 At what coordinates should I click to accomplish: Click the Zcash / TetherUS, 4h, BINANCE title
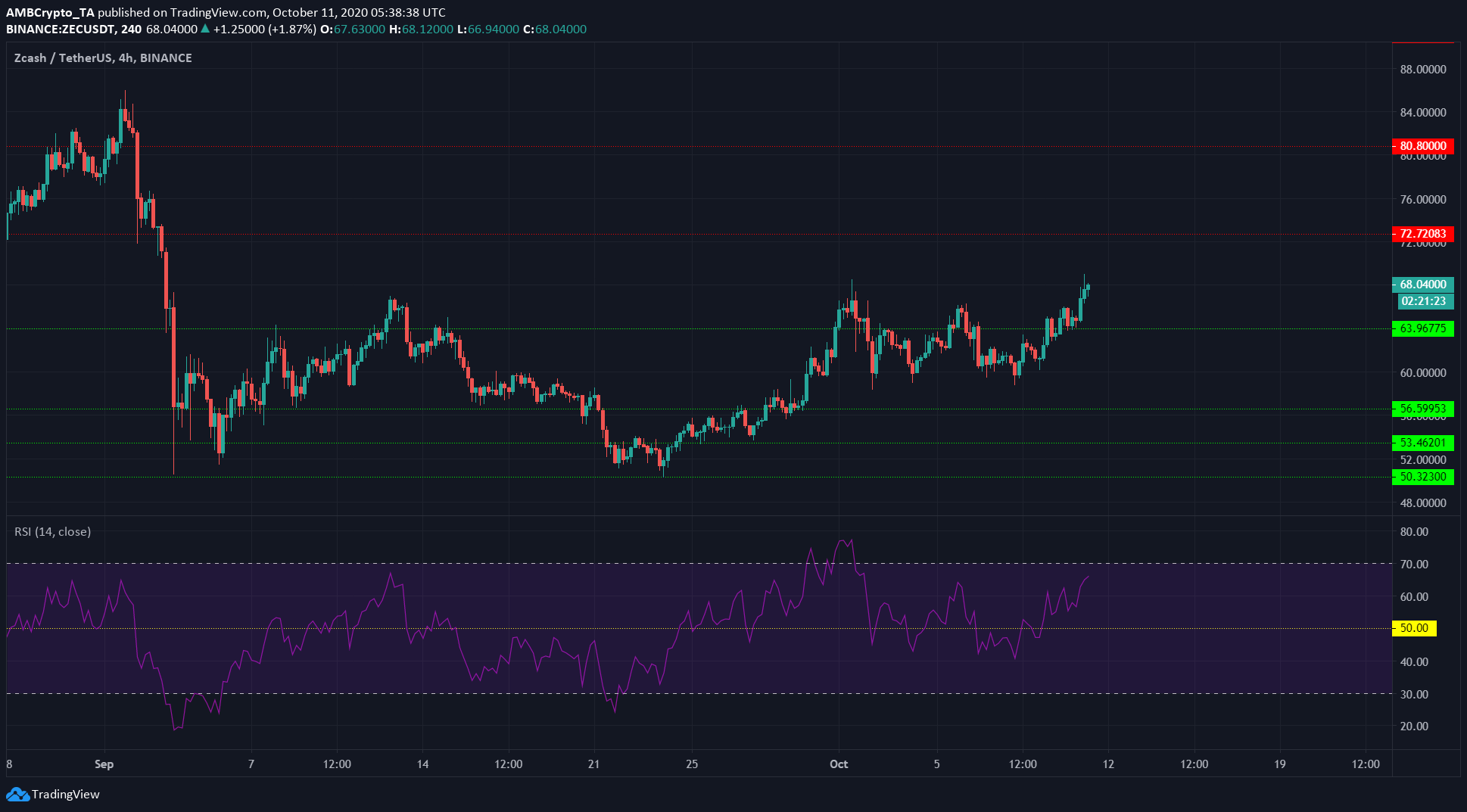click(103, 58)
